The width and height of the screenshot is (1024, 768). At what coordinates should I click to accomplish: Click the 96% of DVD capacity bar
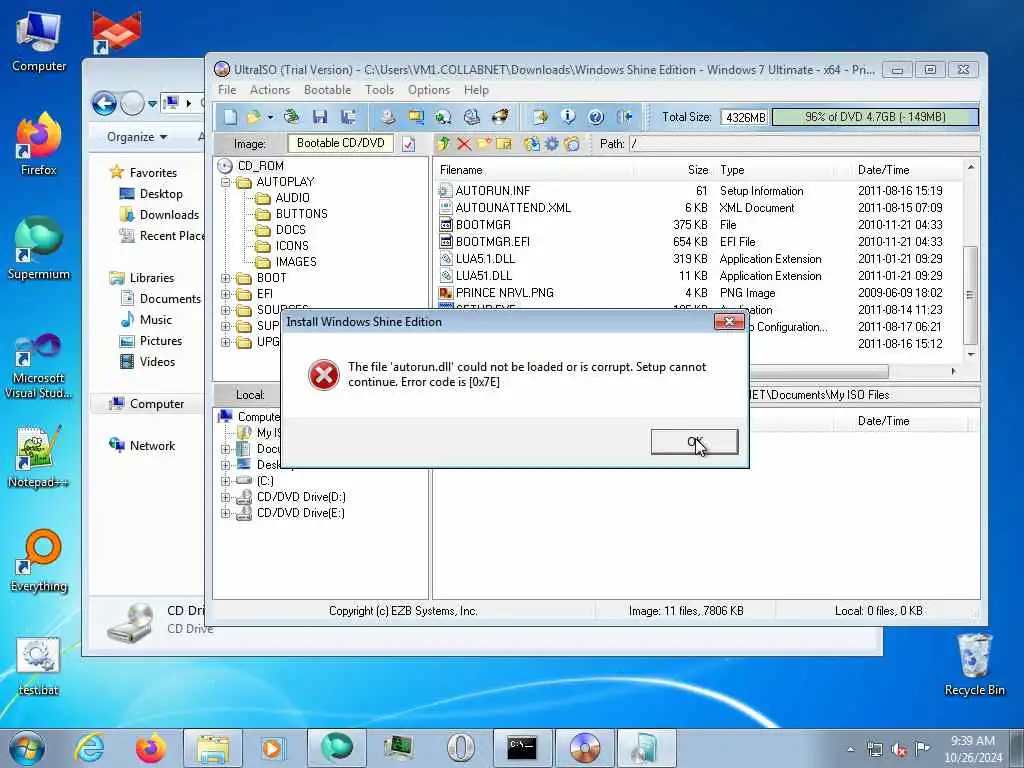click(x=875, y=117)
